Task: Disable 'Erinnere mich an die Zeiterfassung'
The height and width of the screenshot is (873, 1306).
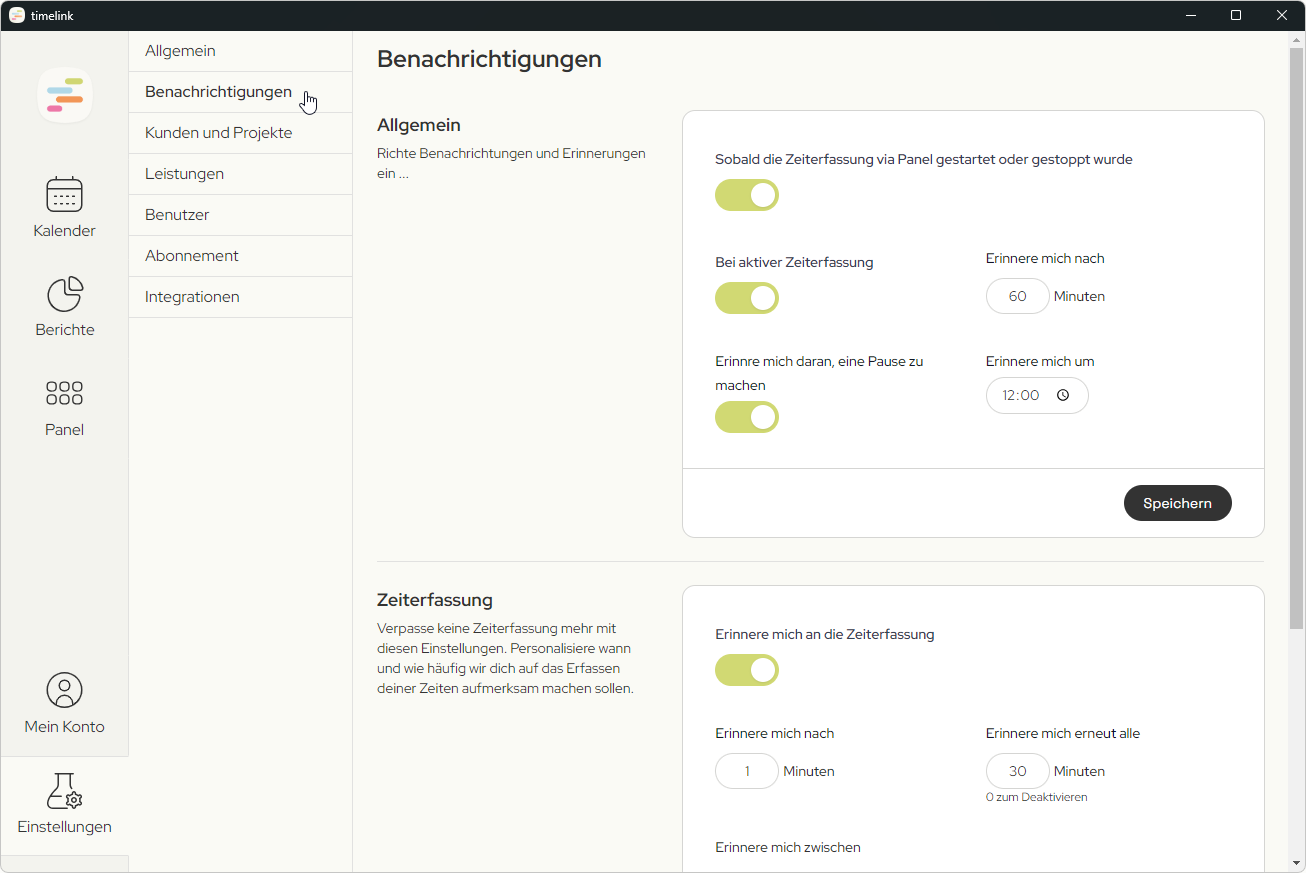Action: (x=746, y=670)
